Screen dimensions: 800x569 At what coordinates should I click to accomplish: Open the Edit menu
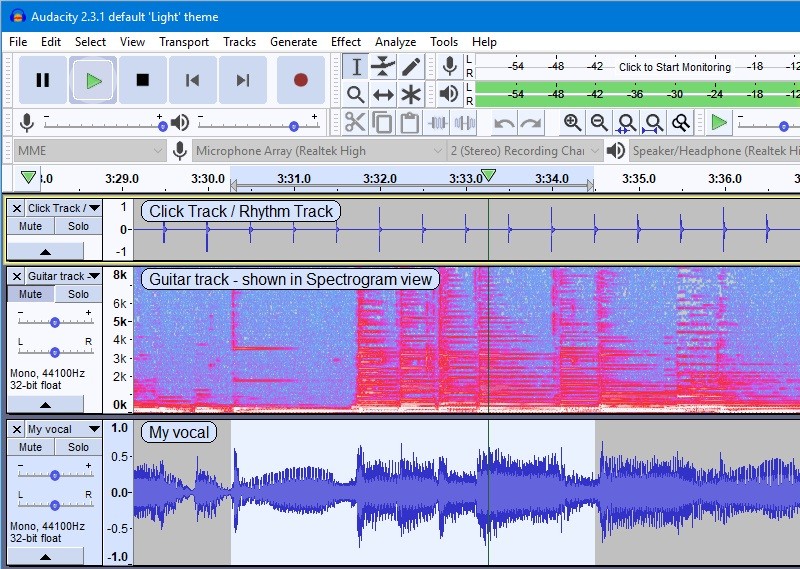pyautogui.click(x=51, y=42)
